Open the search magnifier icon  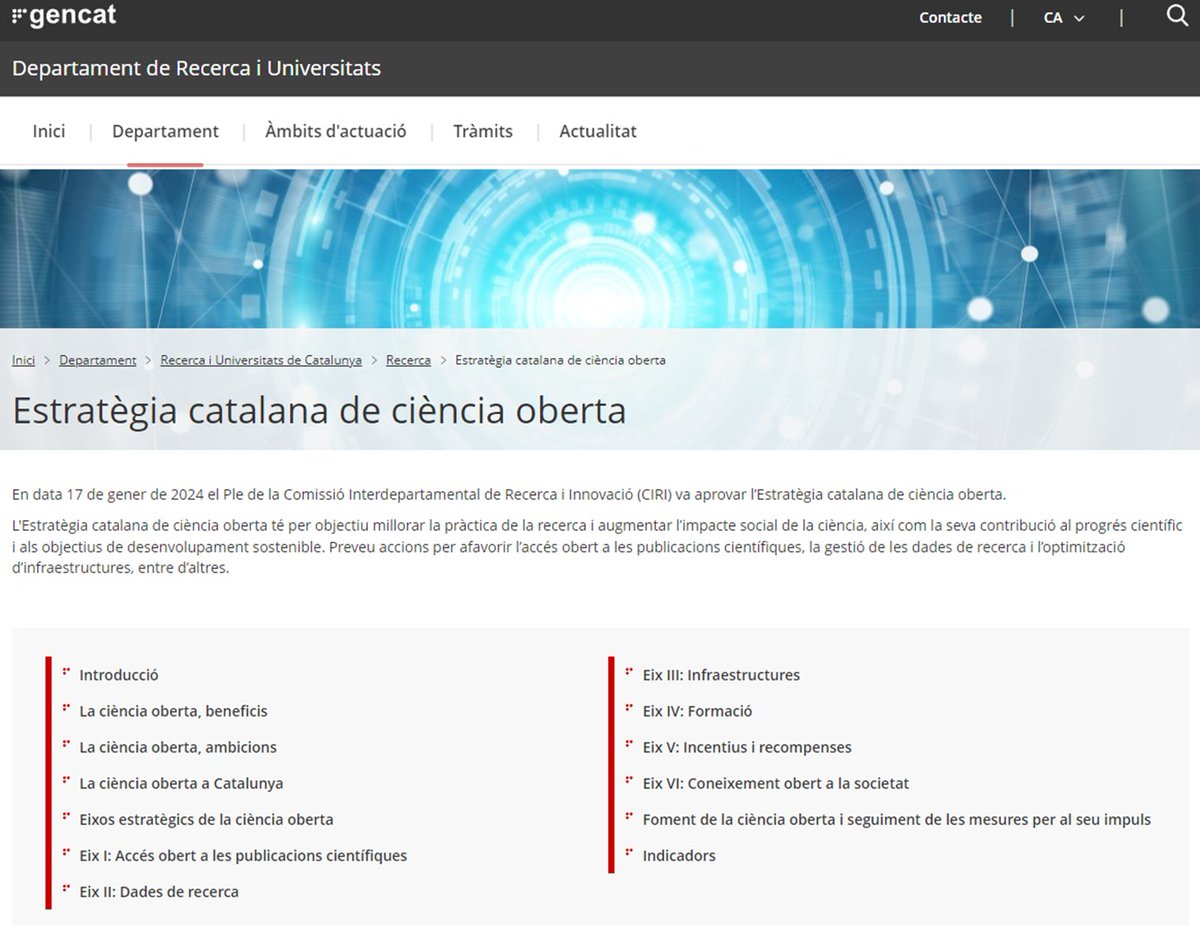(x=1177, y=16)
